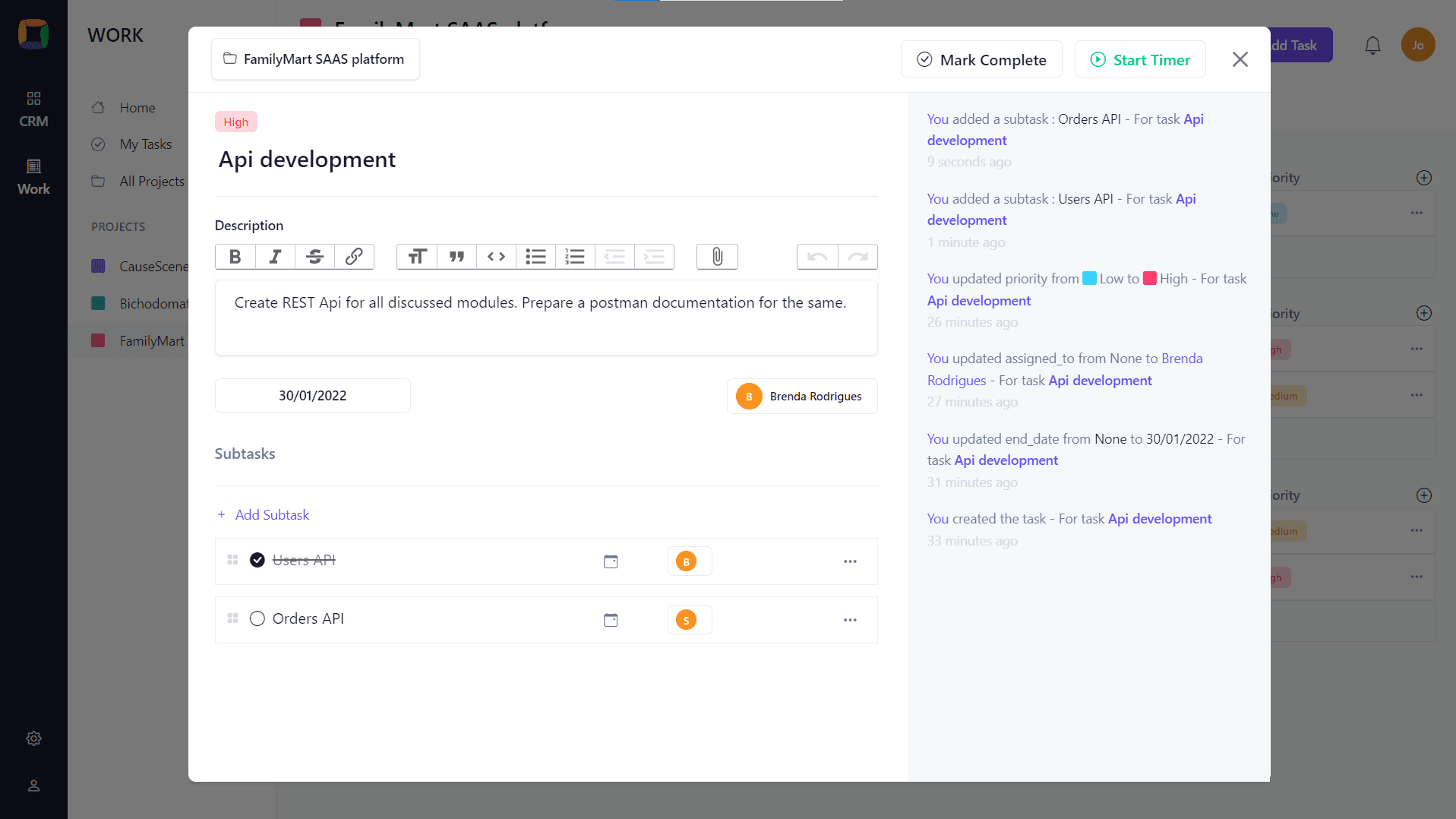1456x819 pixels.
Task: Decrease indent level
Action: click(614, 257)
